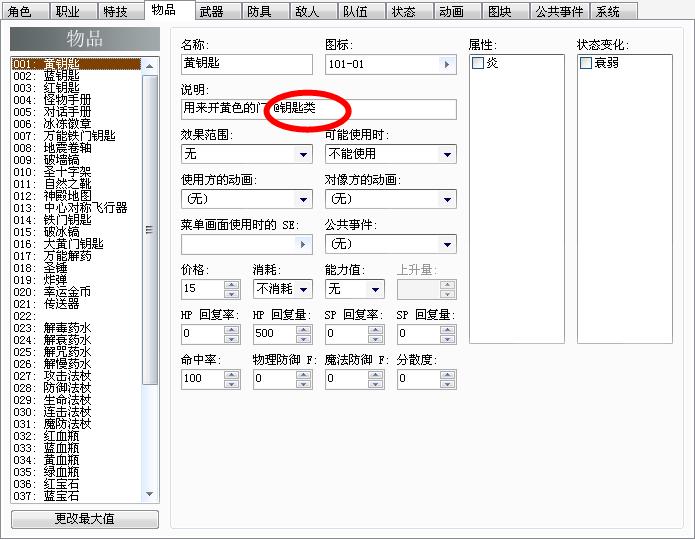This screenshot has height=540, width=695.
Task: Increase SP 回复量 with up arrow
Action: click(448, 330)
